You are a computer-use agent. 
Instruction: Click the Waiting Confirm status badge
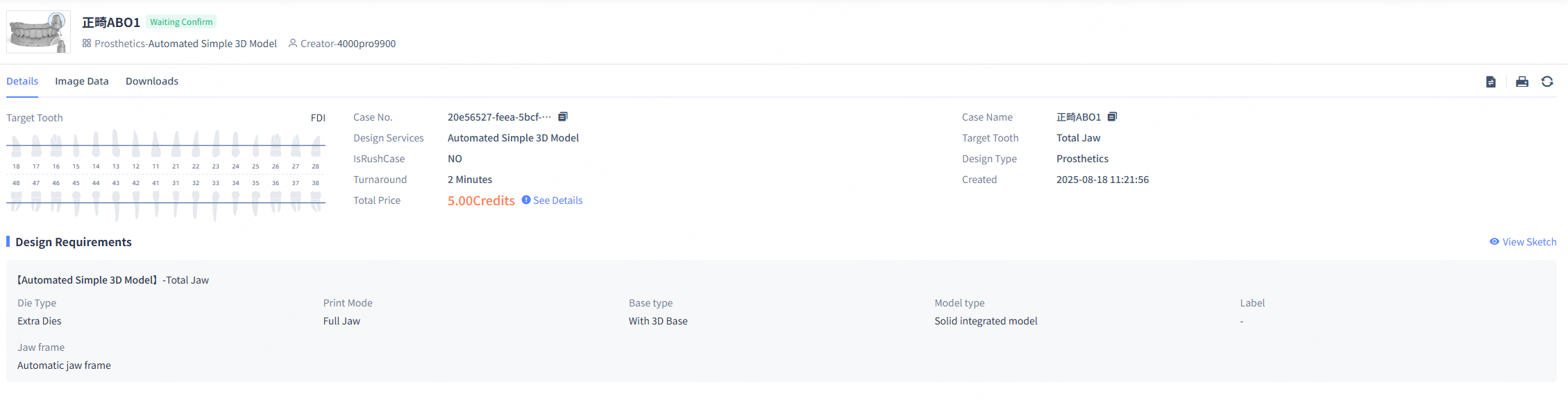[x=181, y=22]
